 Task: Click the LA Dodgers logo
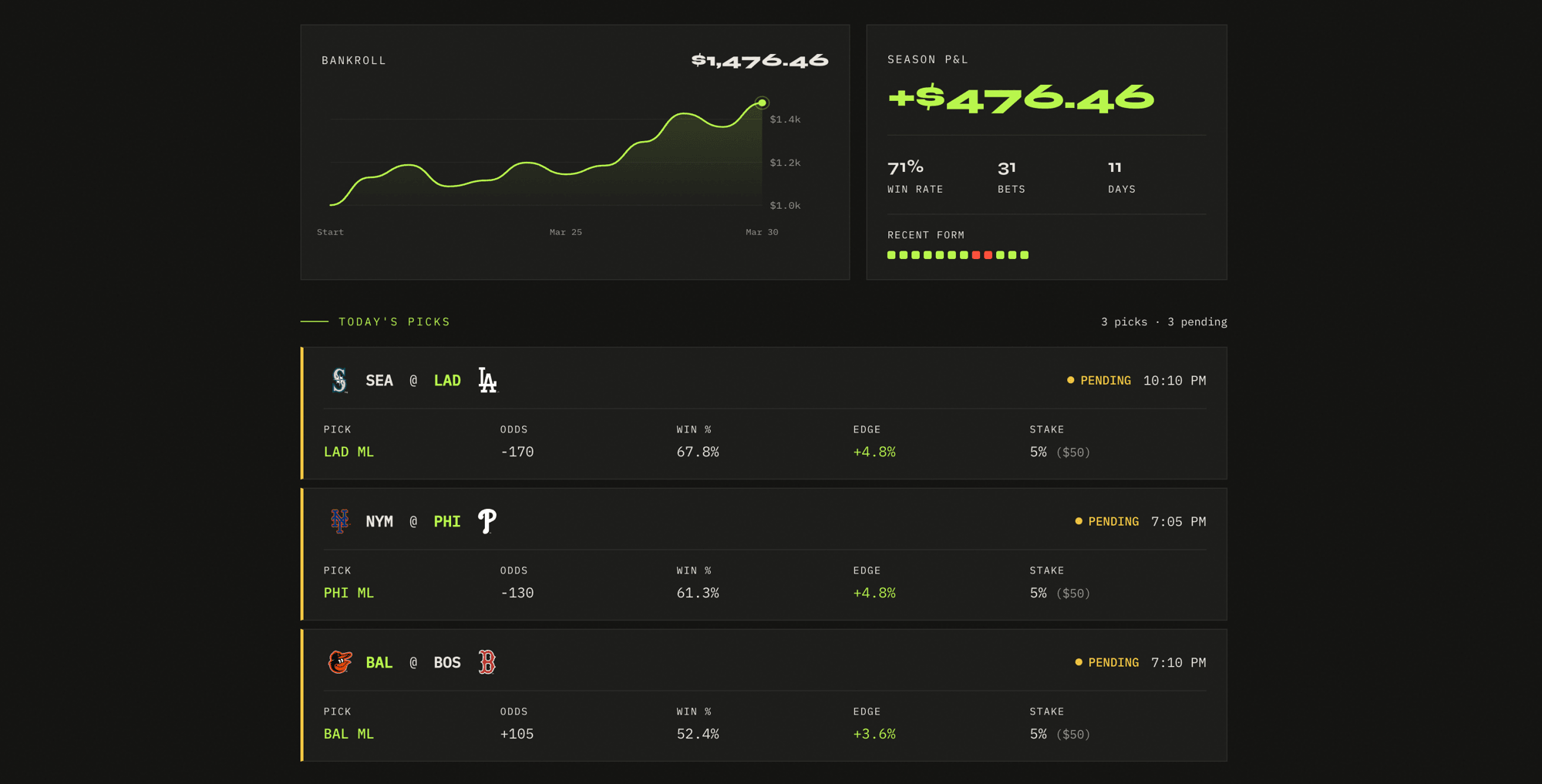pos(487,380)
